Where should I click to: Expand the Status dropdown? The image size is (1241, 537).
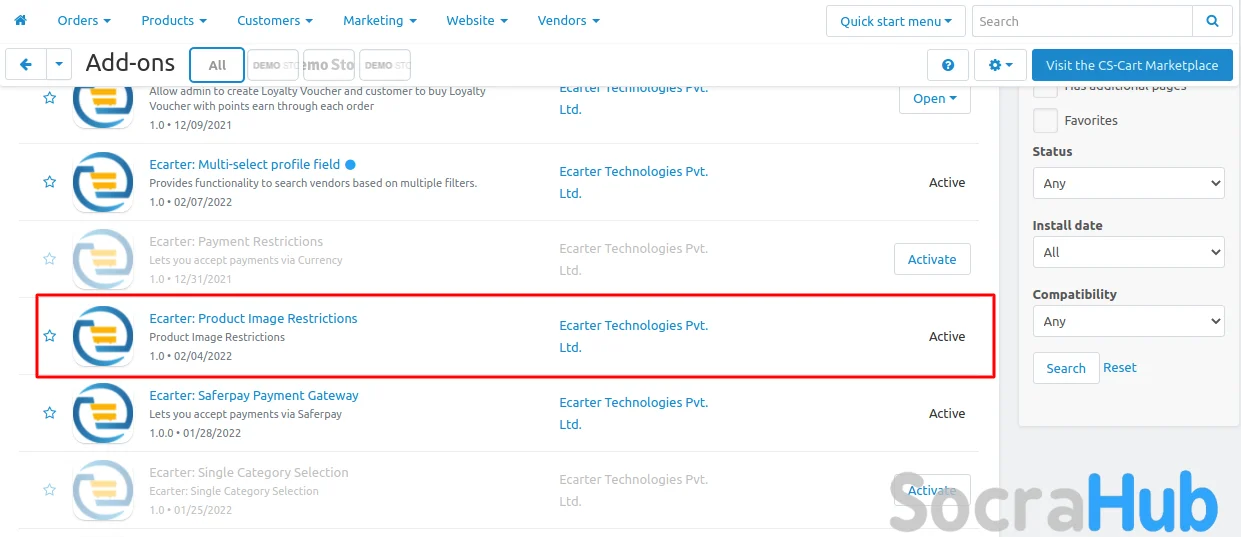point(1127,183)
